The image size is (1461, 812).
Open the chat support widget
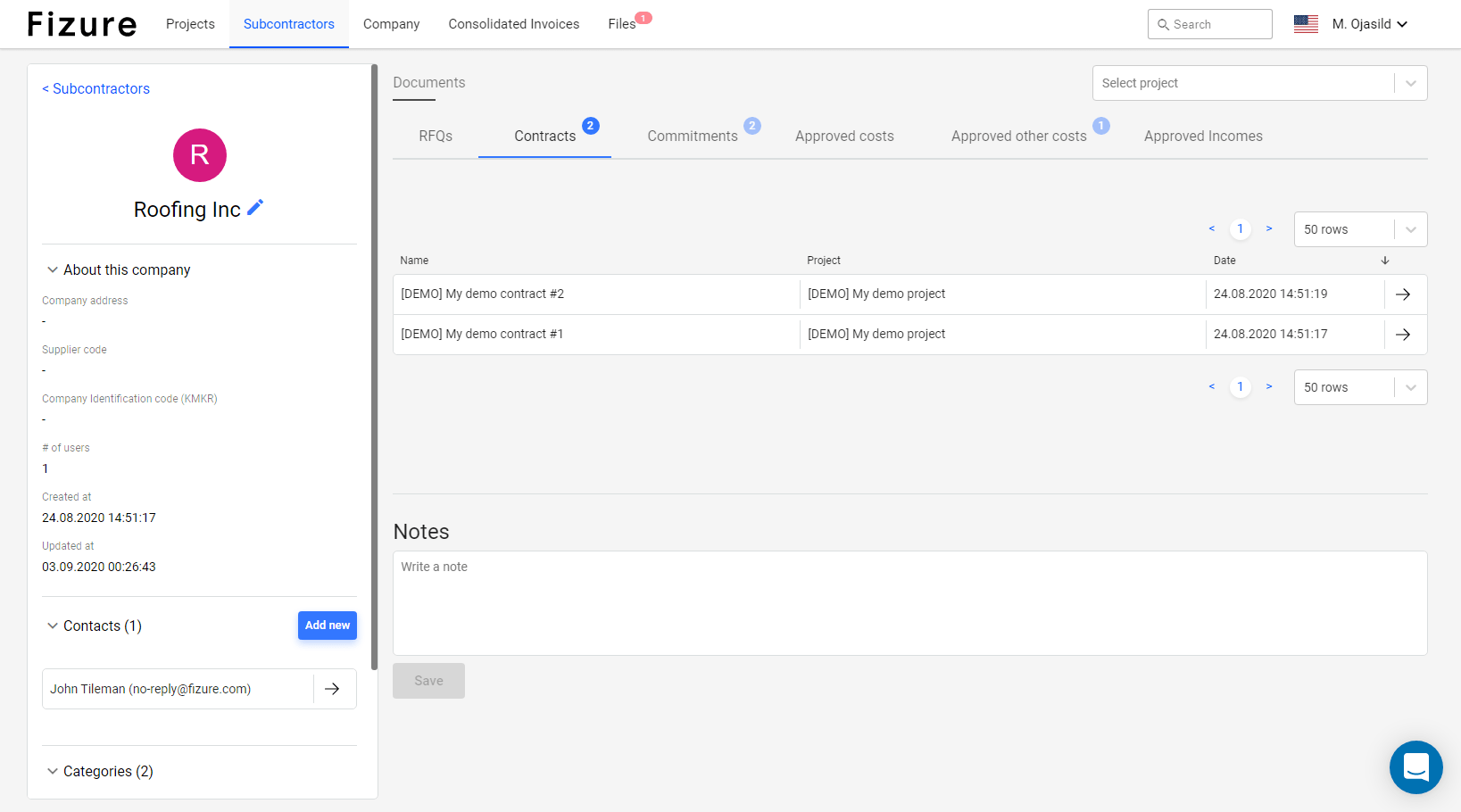(1416, 767)
